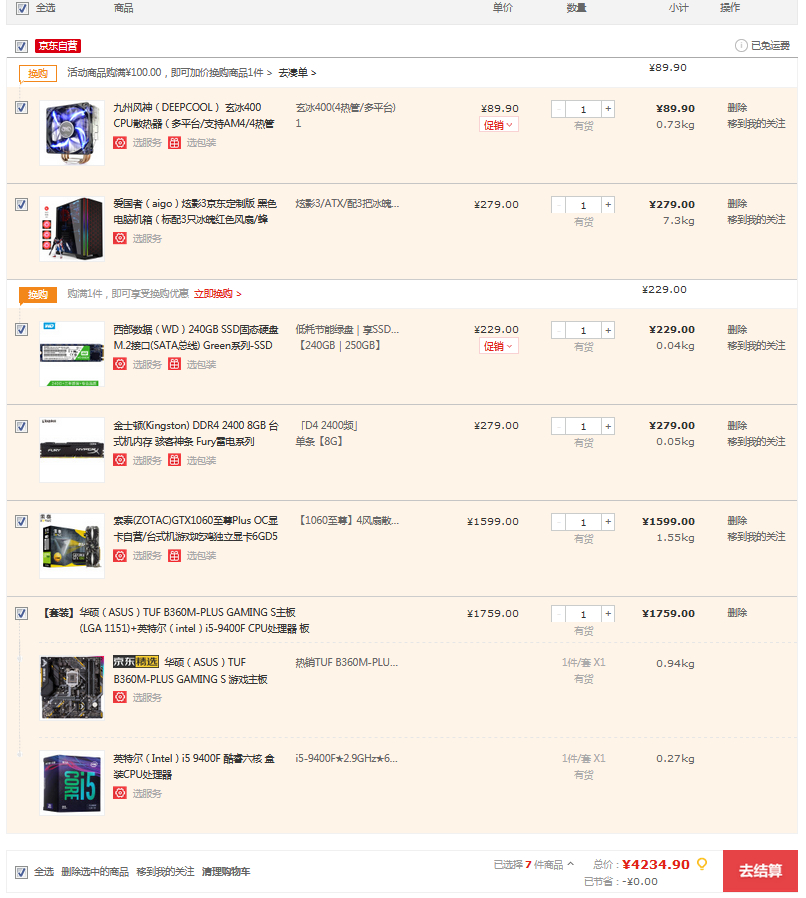Click the 京东自营 red store badge
The height and width of the screenshot is (898, 806).
(58, 46)
